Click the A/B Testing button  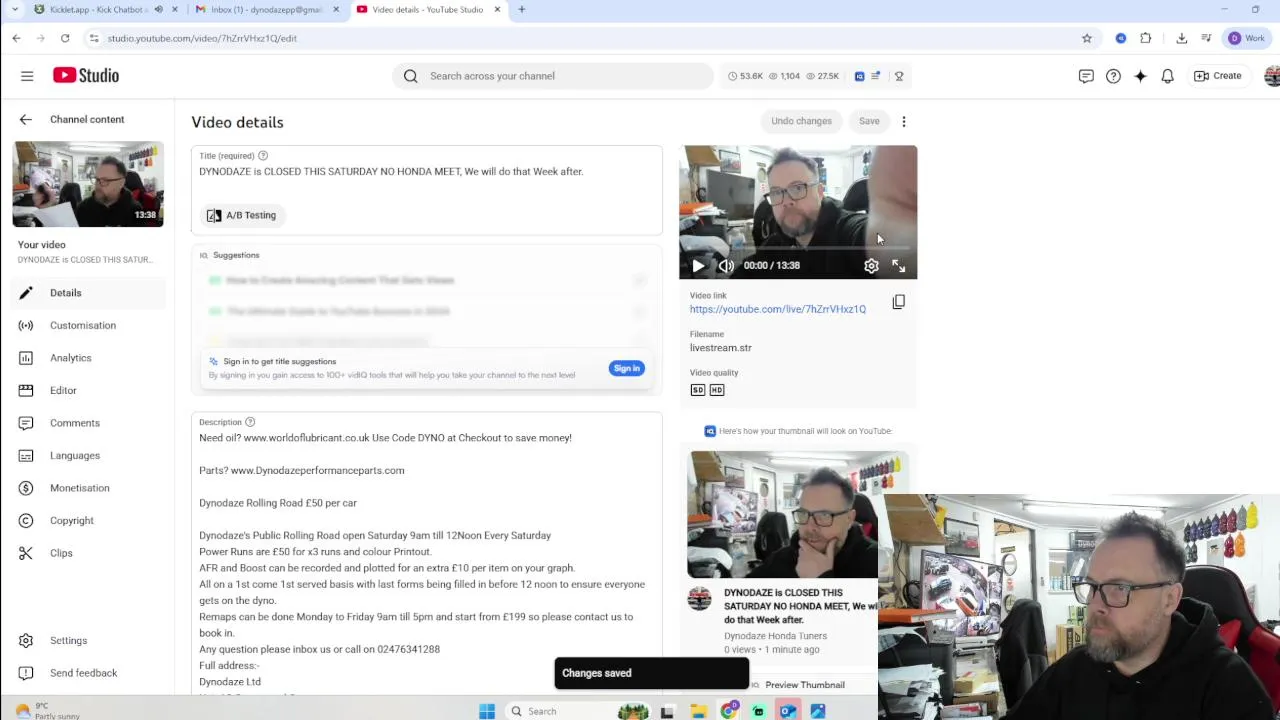point(241,215)
